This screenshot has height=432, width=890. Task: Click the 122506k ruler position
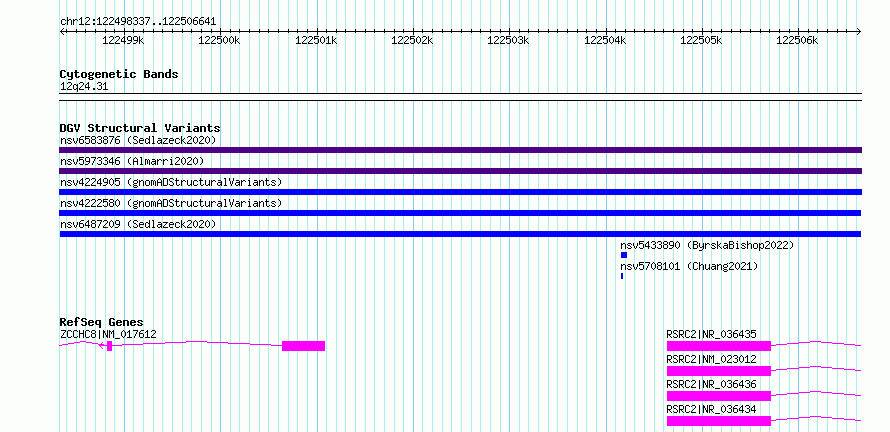[797, 40]
